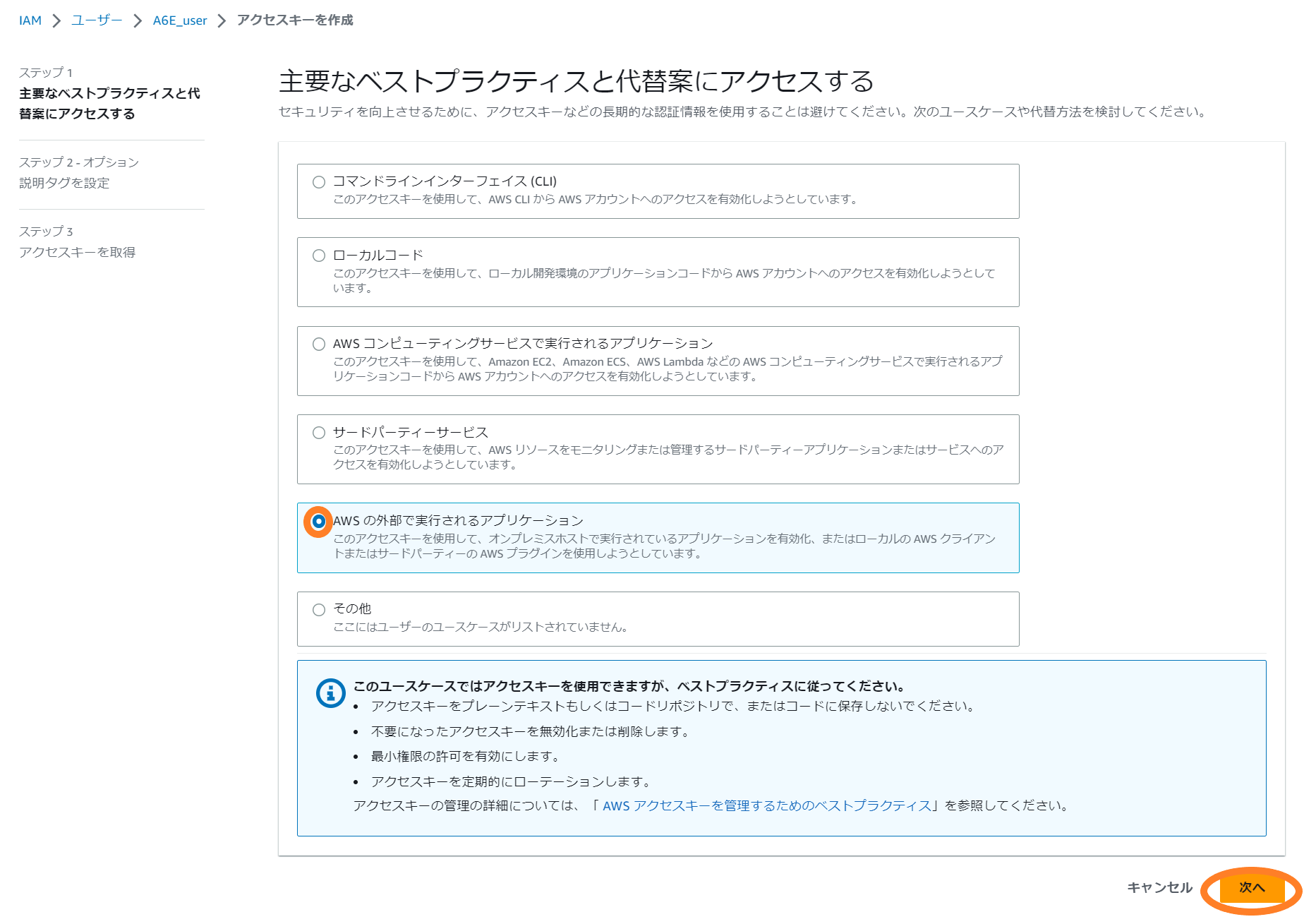Screen dimensions: 1316x924
Task: Select AWS コンピューティングサービス radio button
Action: (x=319, y=344)
